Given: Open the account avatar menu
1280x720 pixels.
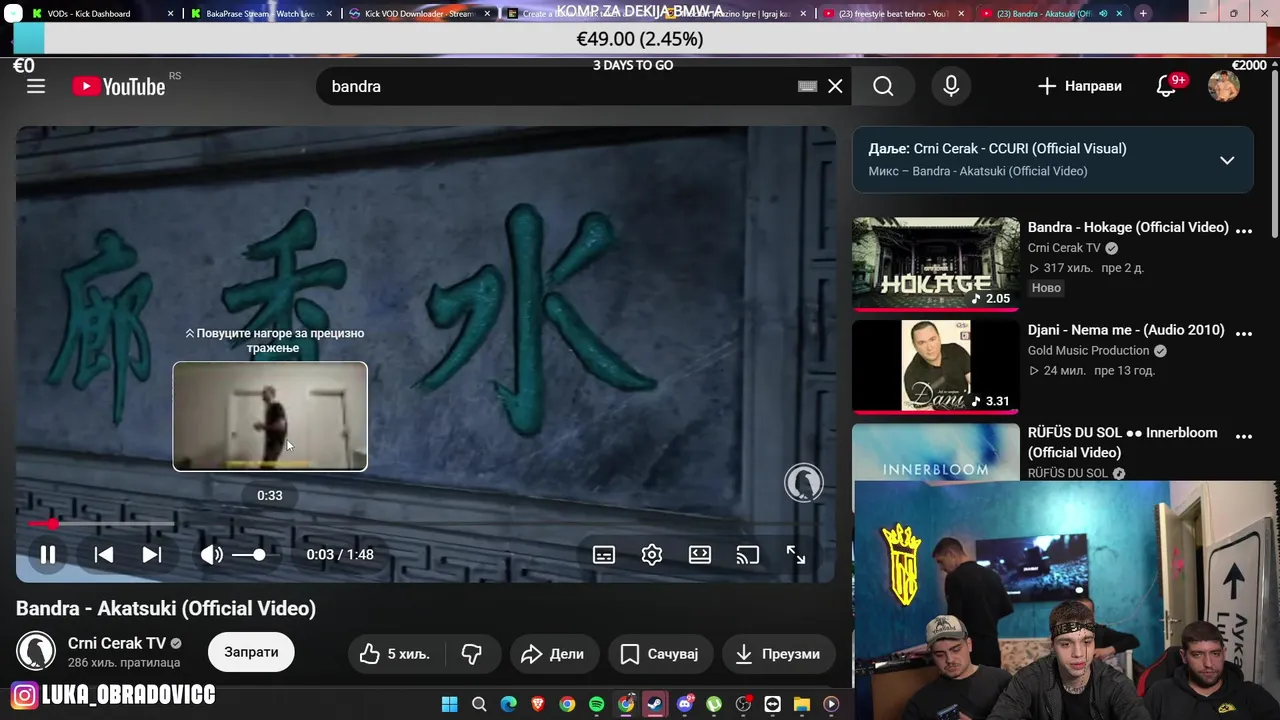Looking at the screenshot, I should (x=1224, y=86).
